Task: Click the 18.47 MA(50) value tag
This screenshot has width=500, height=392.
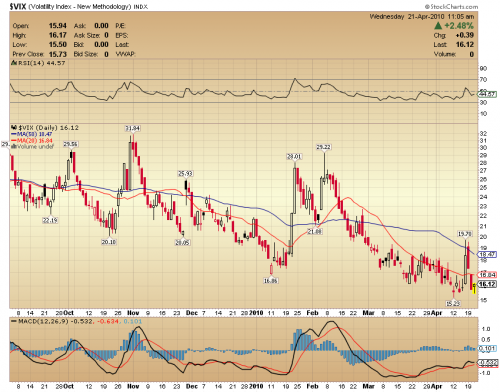Action: click(487, 254)
